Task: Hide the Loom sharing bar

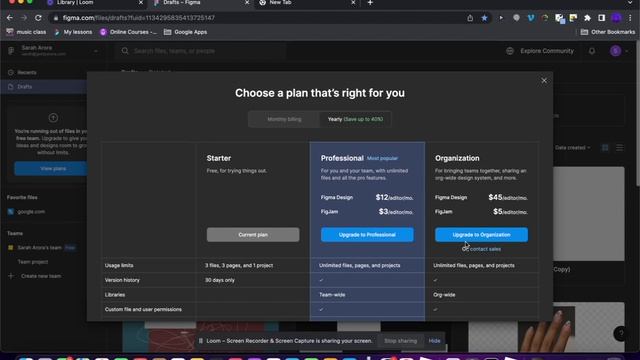Action: pyautogui.click(x=434, y=341)
